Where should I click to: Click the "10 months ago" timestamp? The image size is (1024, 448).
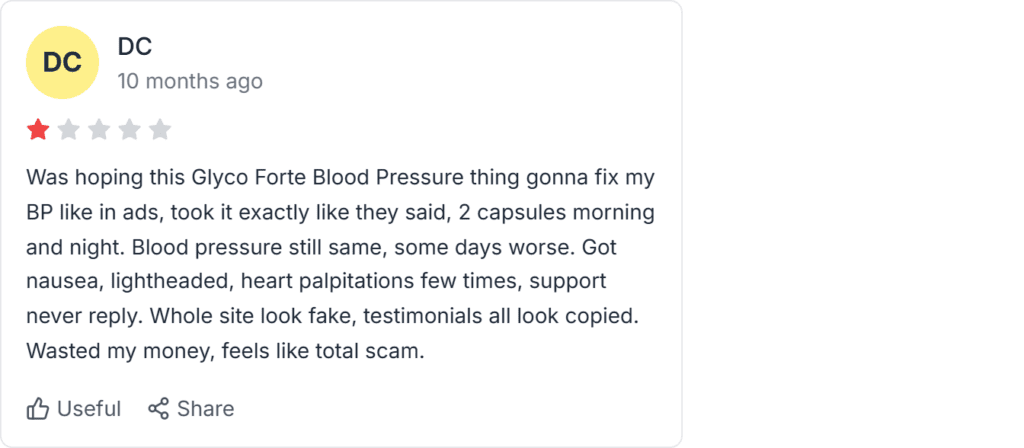pos(190,82)
